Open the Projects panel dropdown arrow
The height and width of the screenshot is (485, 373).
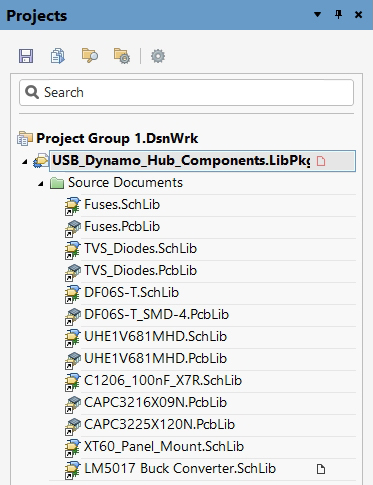click(x=317, y=14)
